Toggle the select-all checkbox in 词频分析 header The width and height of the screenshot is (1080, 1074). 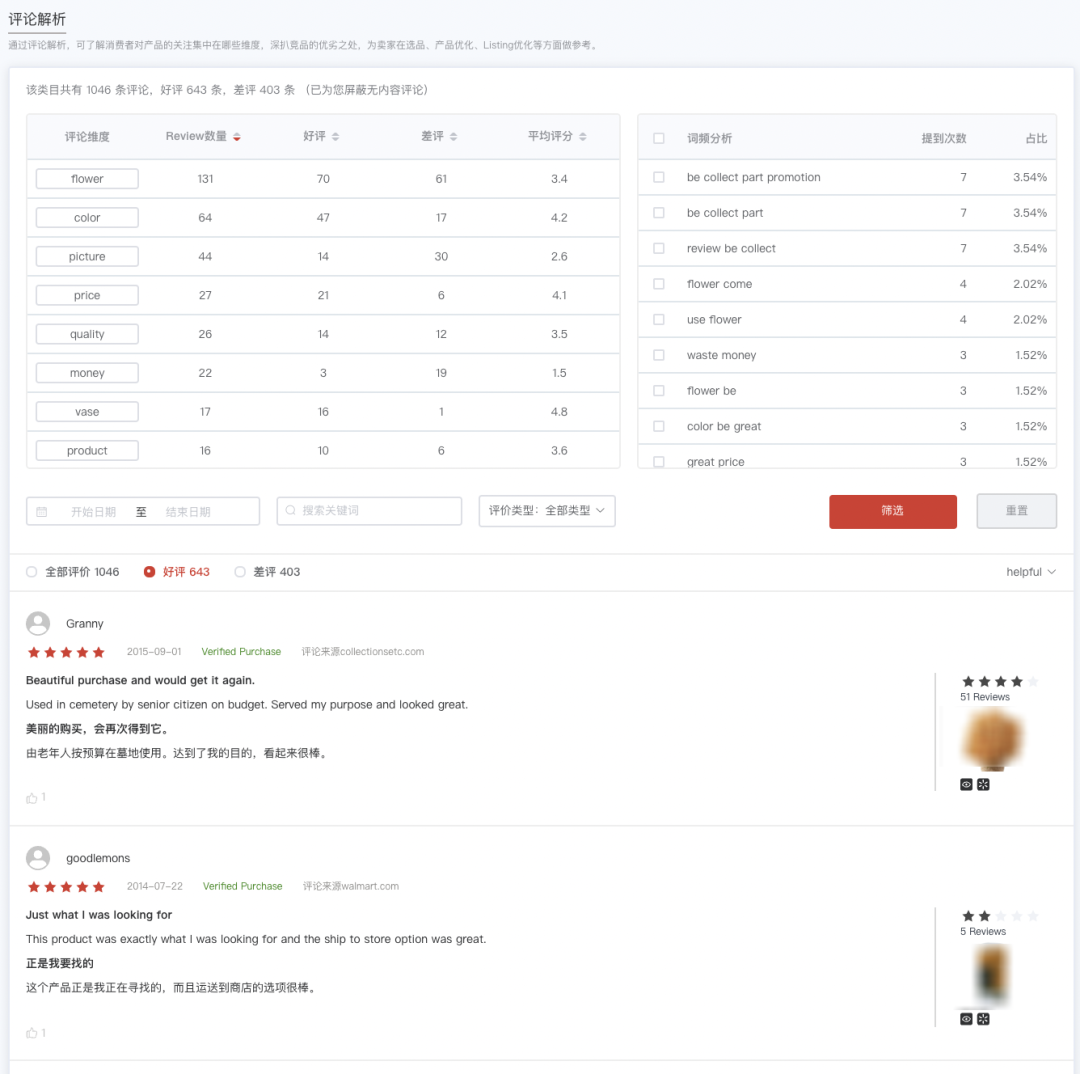[659, 138]
